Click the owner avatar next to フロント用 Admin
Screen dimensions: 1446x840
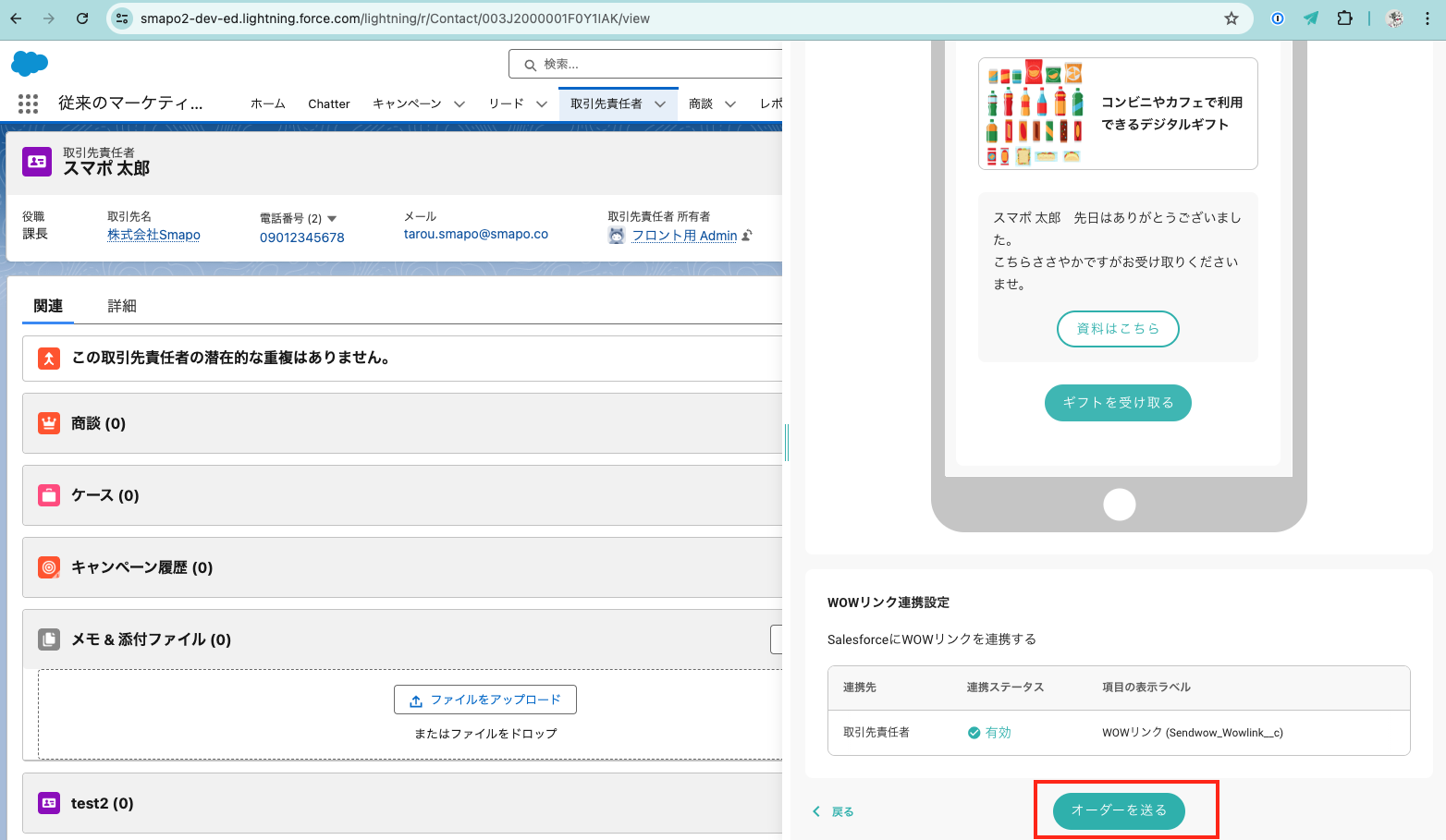[x=617, y=236]
